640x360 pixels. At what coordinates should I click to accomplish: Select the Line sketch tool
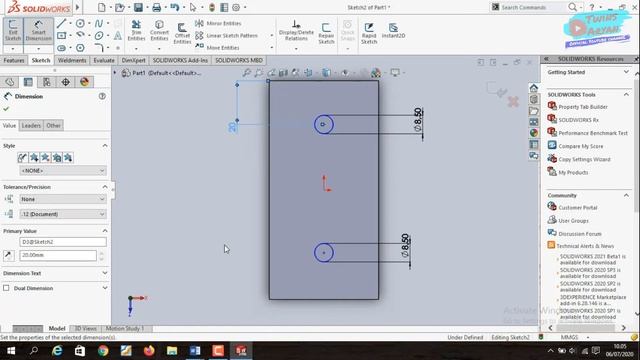pos(61,23)
